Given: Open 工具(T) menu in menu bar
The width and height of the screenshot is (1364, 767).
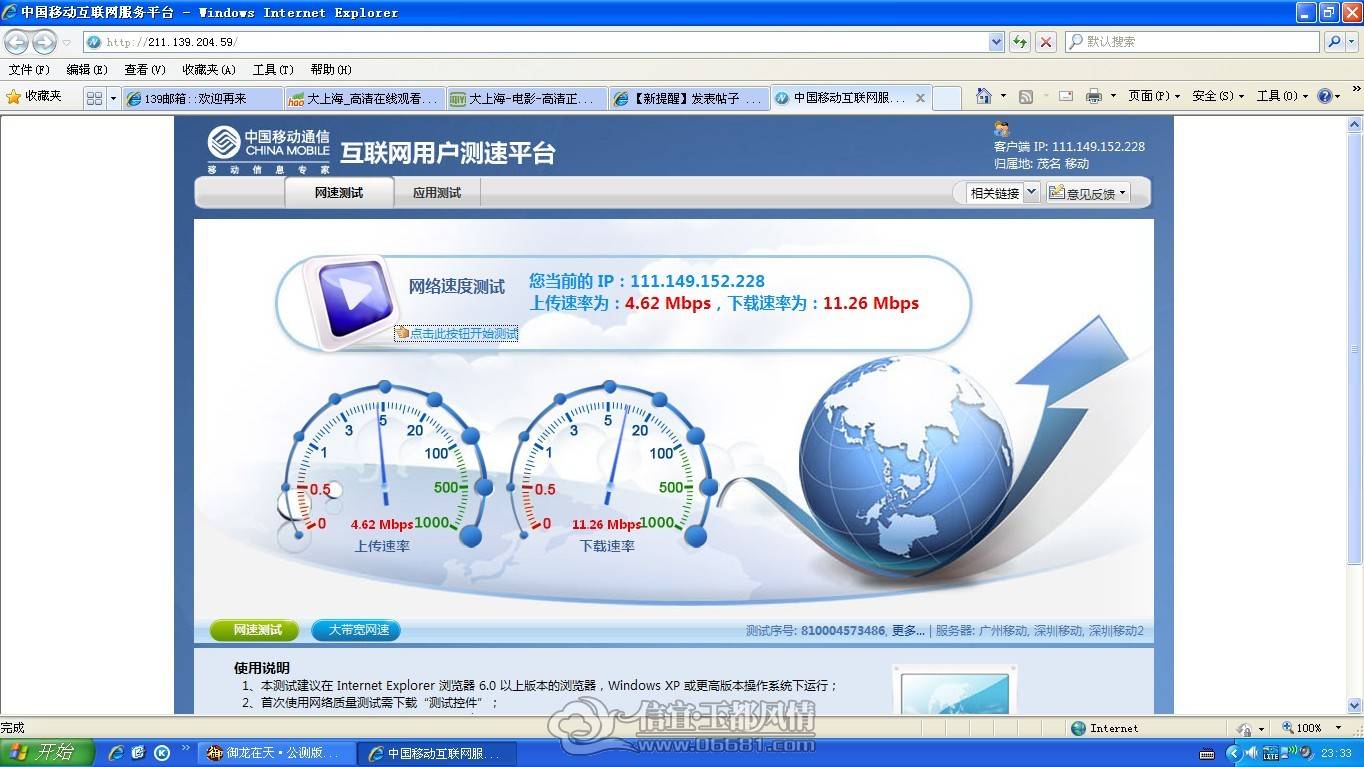Looking at the screenshot, I should [x=273, y=69].
